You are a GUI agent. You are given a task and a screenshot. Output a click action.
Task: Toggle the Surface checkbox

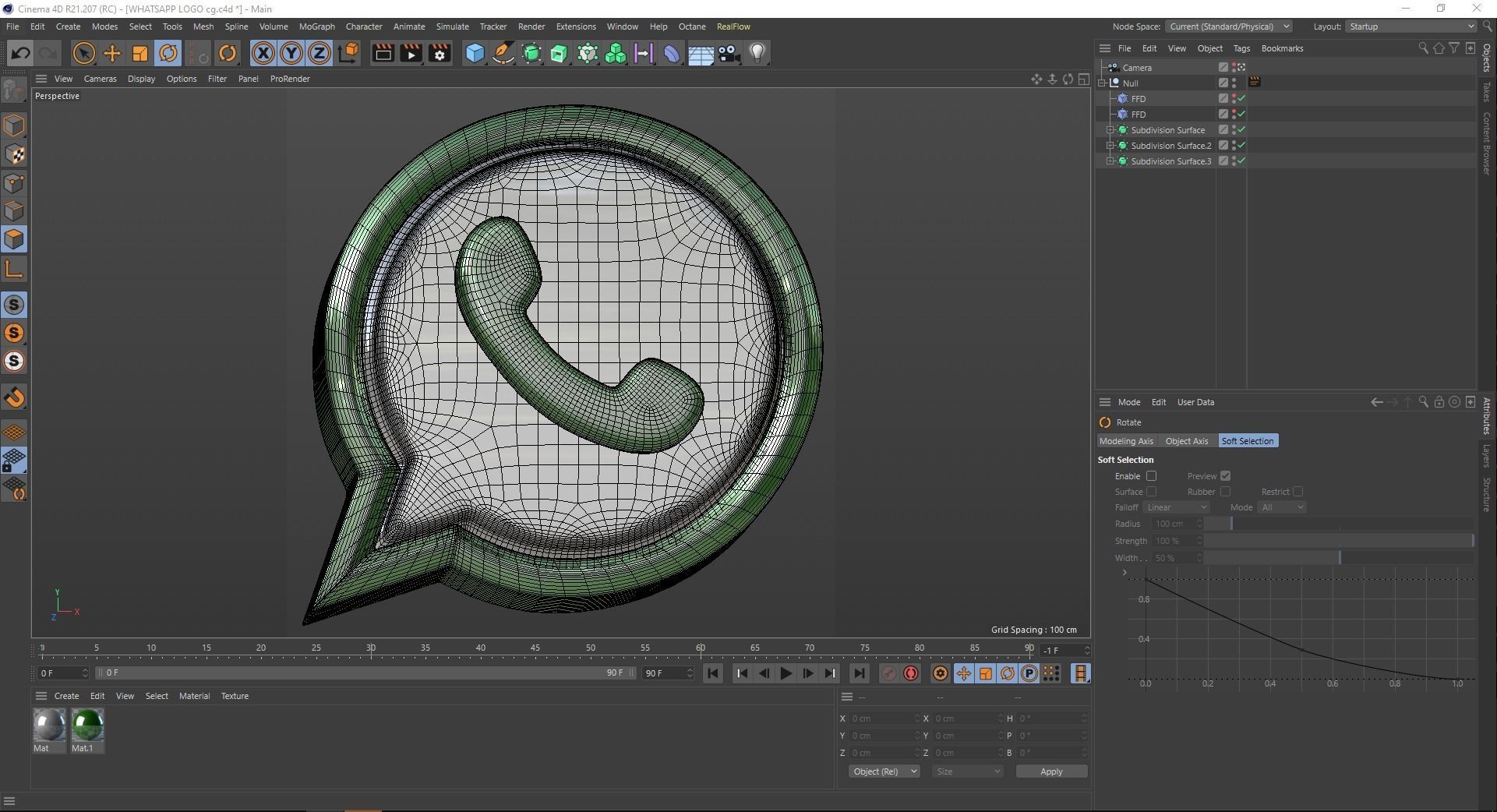[1151, 492]
